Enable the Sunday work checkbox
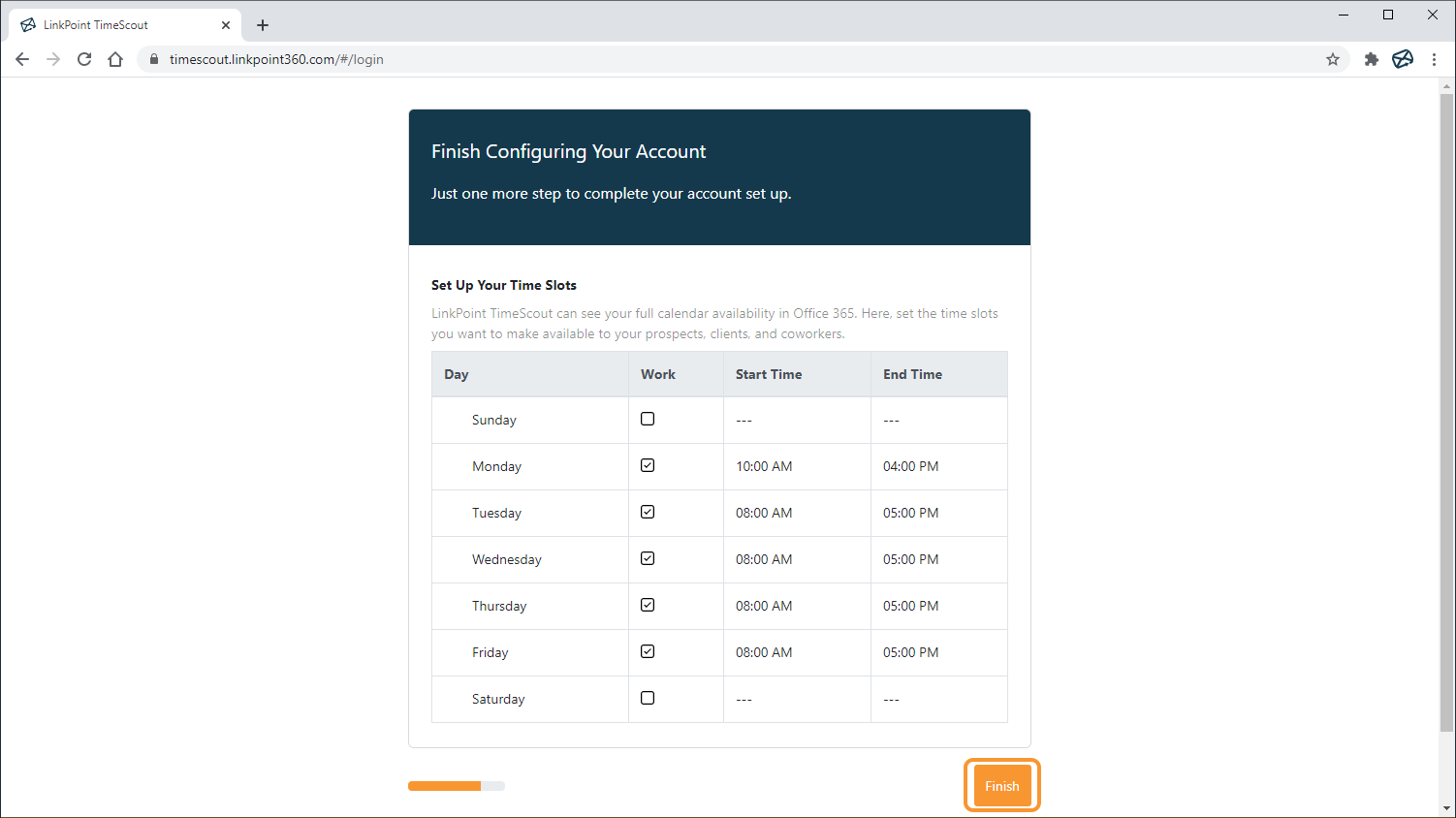The image size is (1456, 818). click(x=648, y=419)
